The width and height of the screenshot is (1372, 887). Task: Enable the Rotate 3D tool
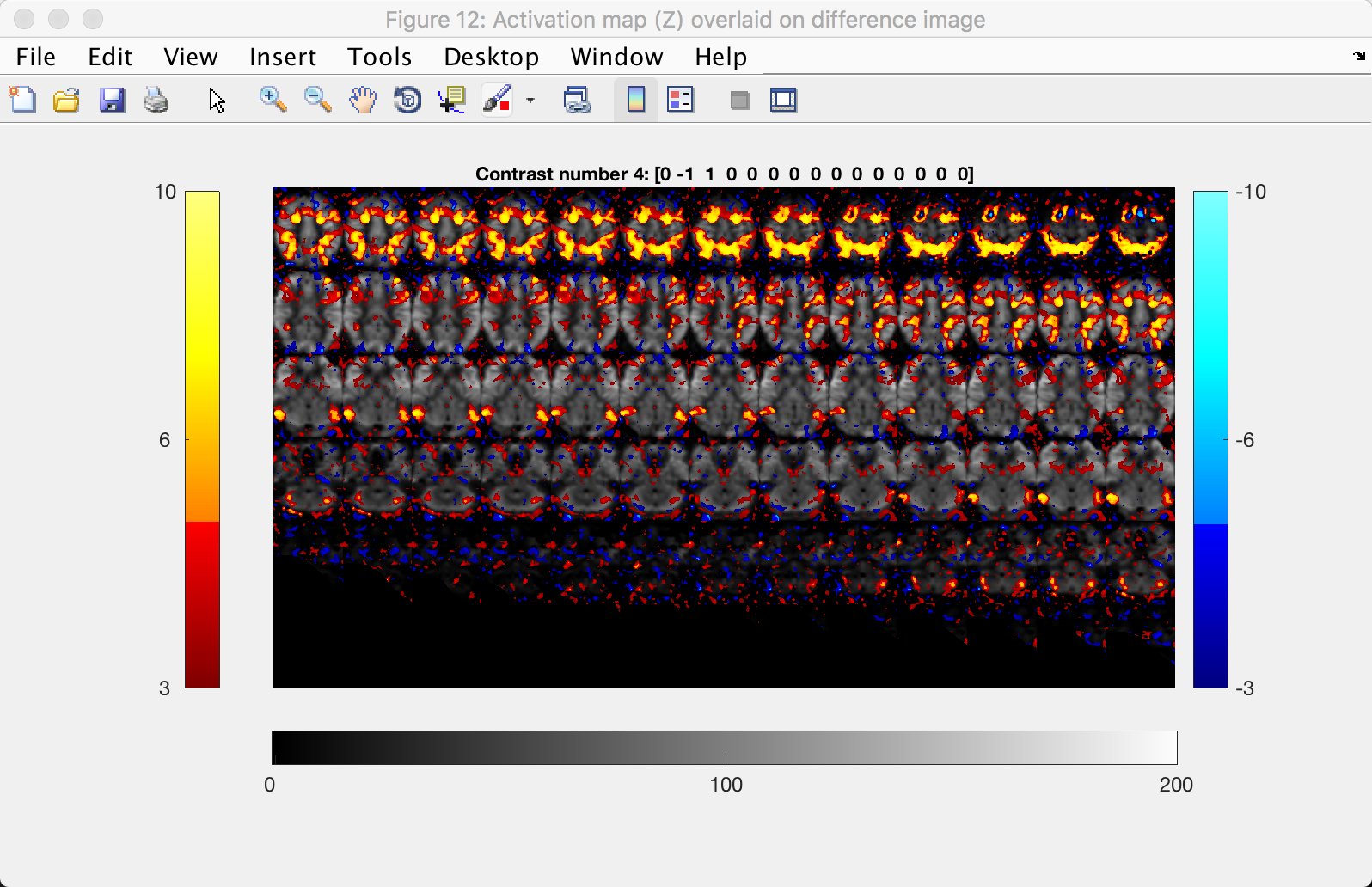tap(407, 101)
